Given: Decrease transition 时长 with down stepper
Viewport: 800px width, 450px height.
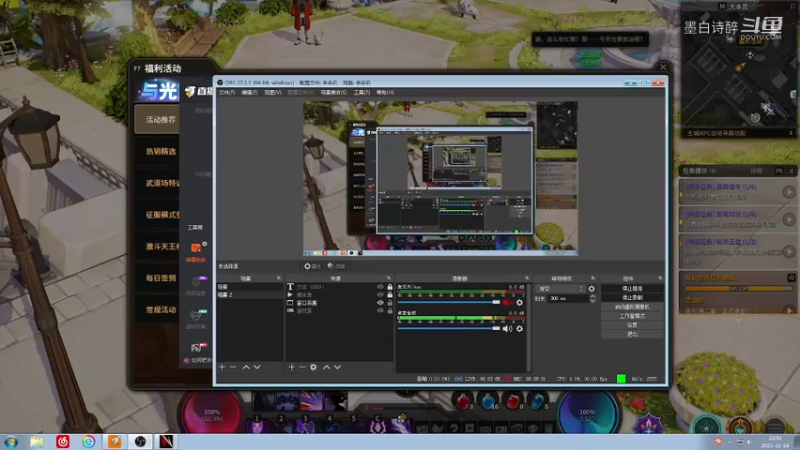Looking at the screenshot, I should tap(592, 301).
